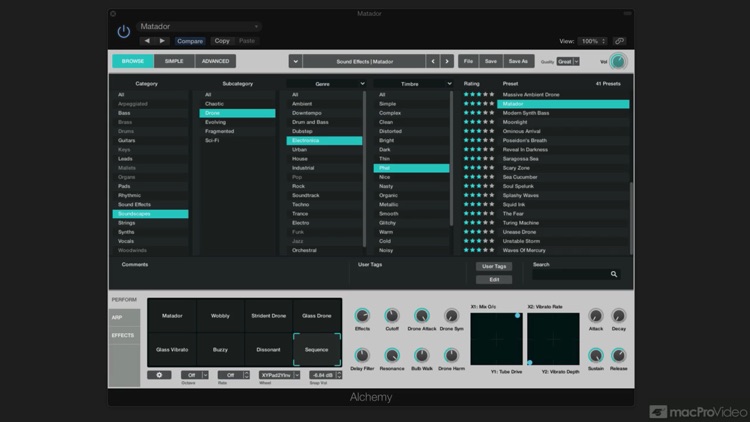750x422 pixels.
Task: Load next preset with right chevron
Action: click(447, 61)
